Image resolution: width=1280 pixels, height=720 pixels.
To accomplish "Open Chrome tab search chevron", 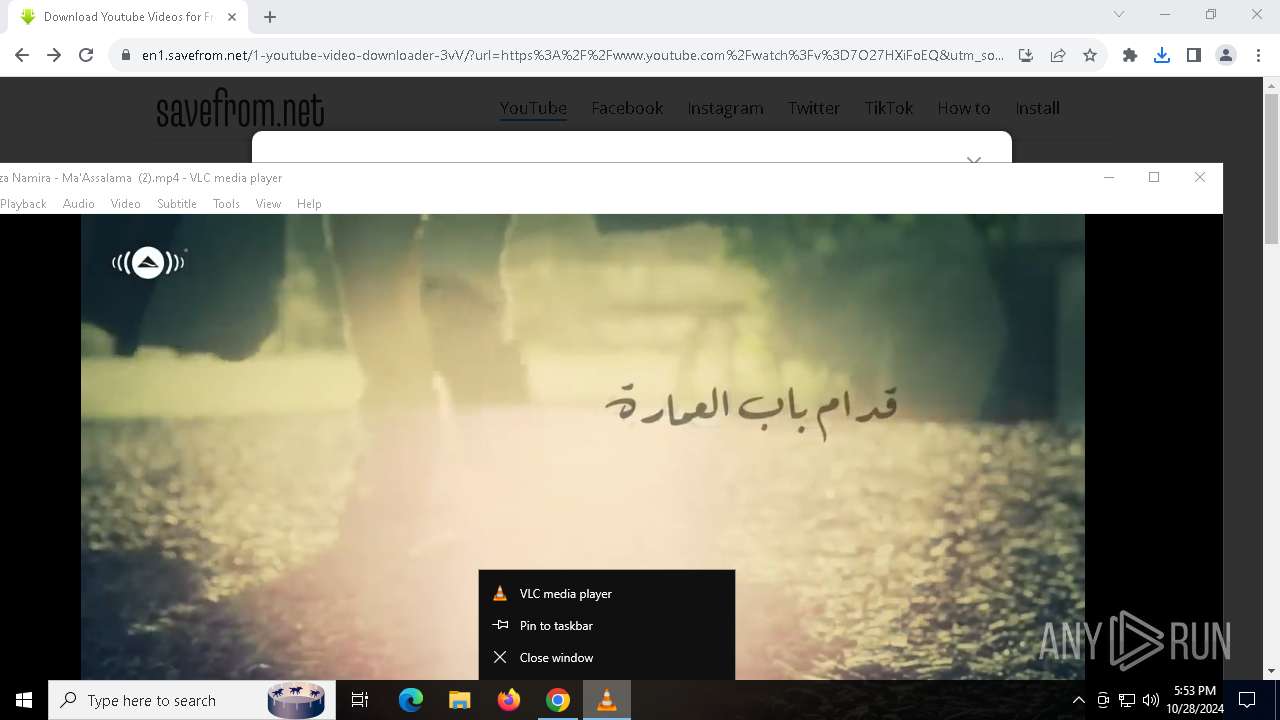I will click(x=1119, y=15).
